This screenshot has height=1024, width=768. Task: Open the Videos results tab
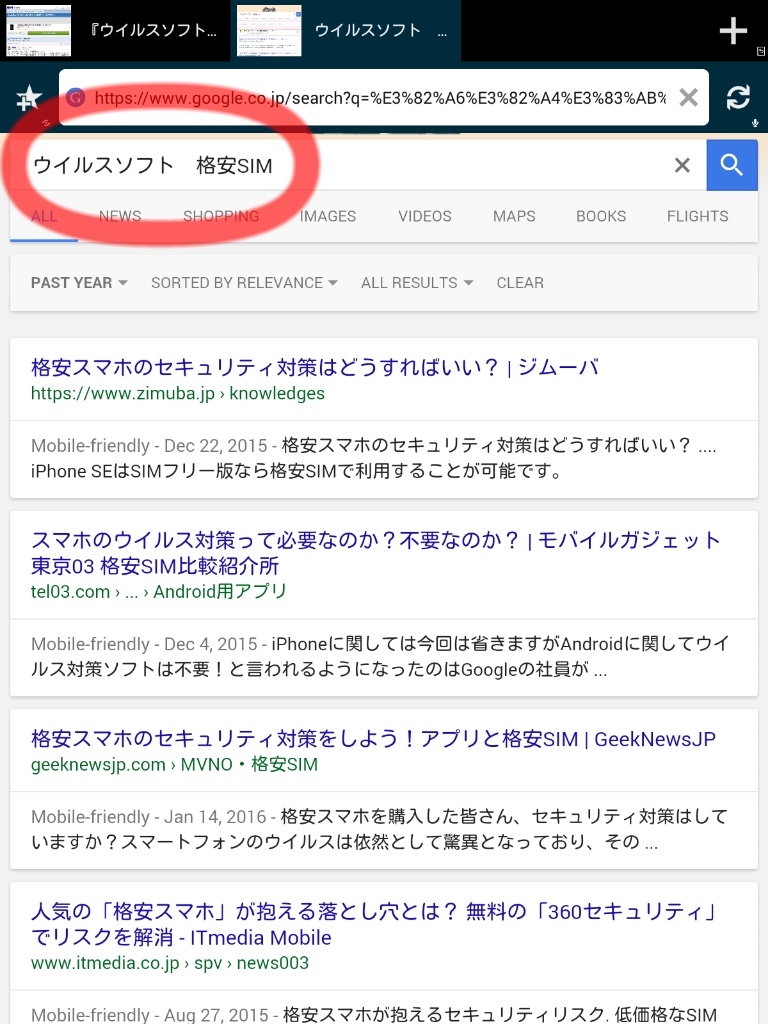[x=424, y=216]
